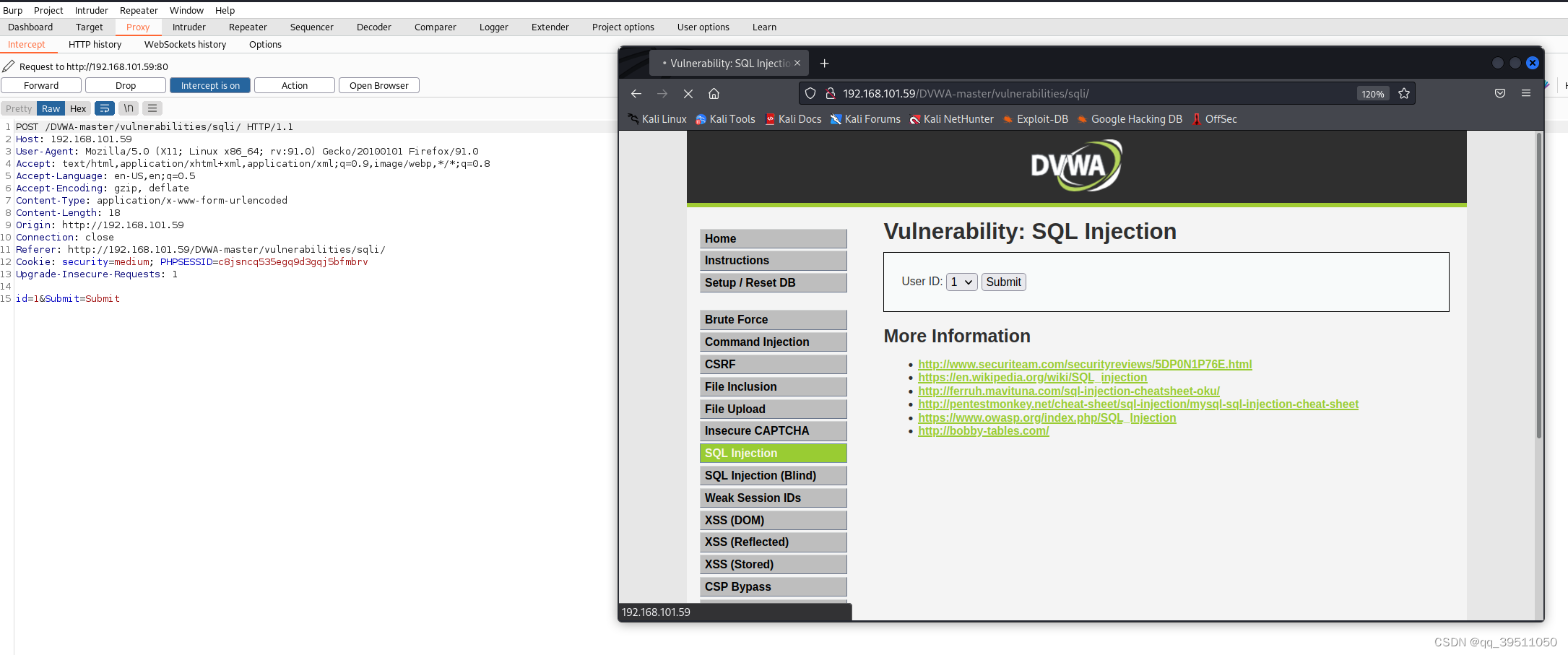Screen dimensions: 1568x655
Task: Go back in the browser
Action: click(x=636, y=94)
